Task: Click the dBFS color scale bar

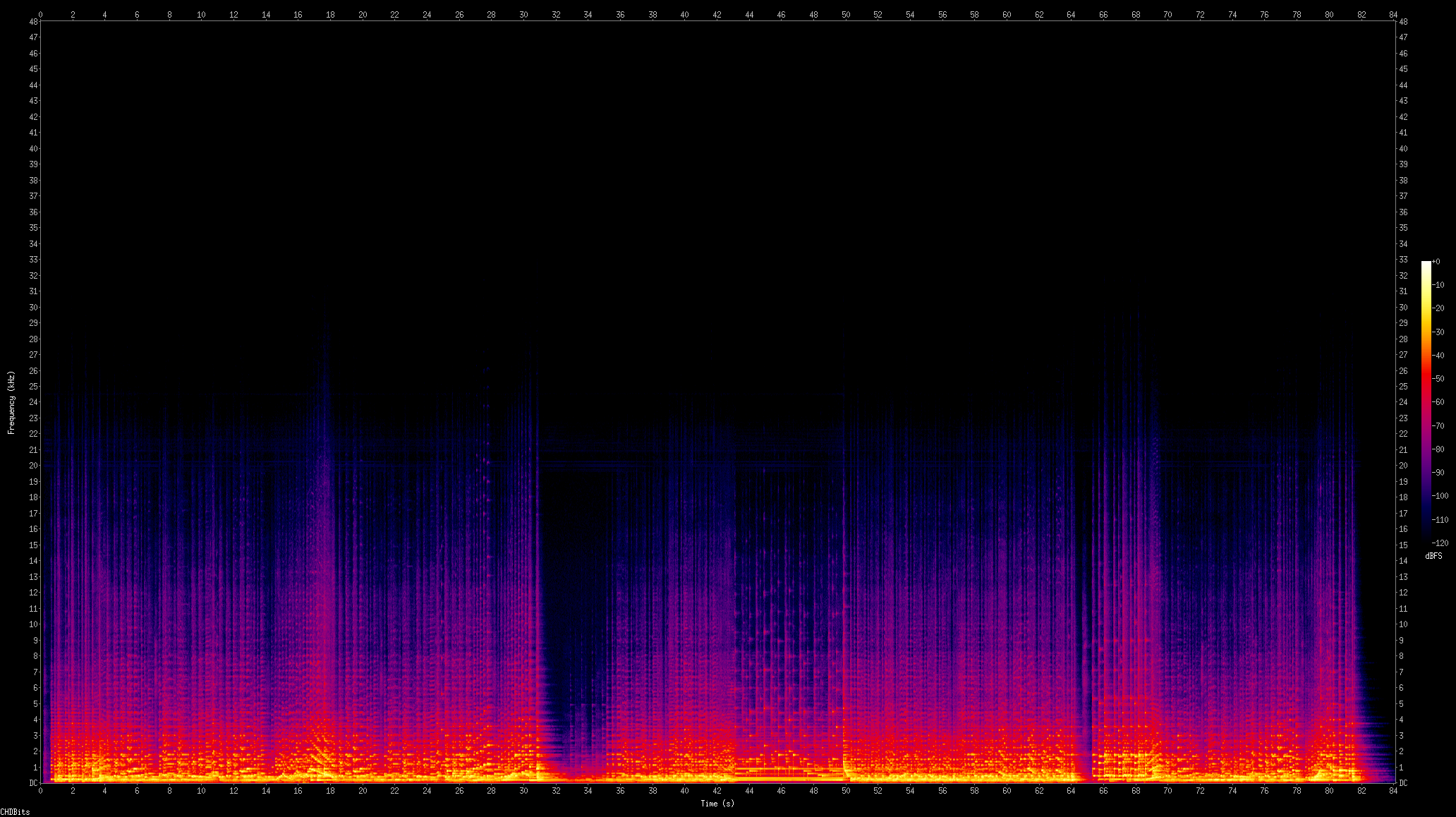Action: 1426,402
